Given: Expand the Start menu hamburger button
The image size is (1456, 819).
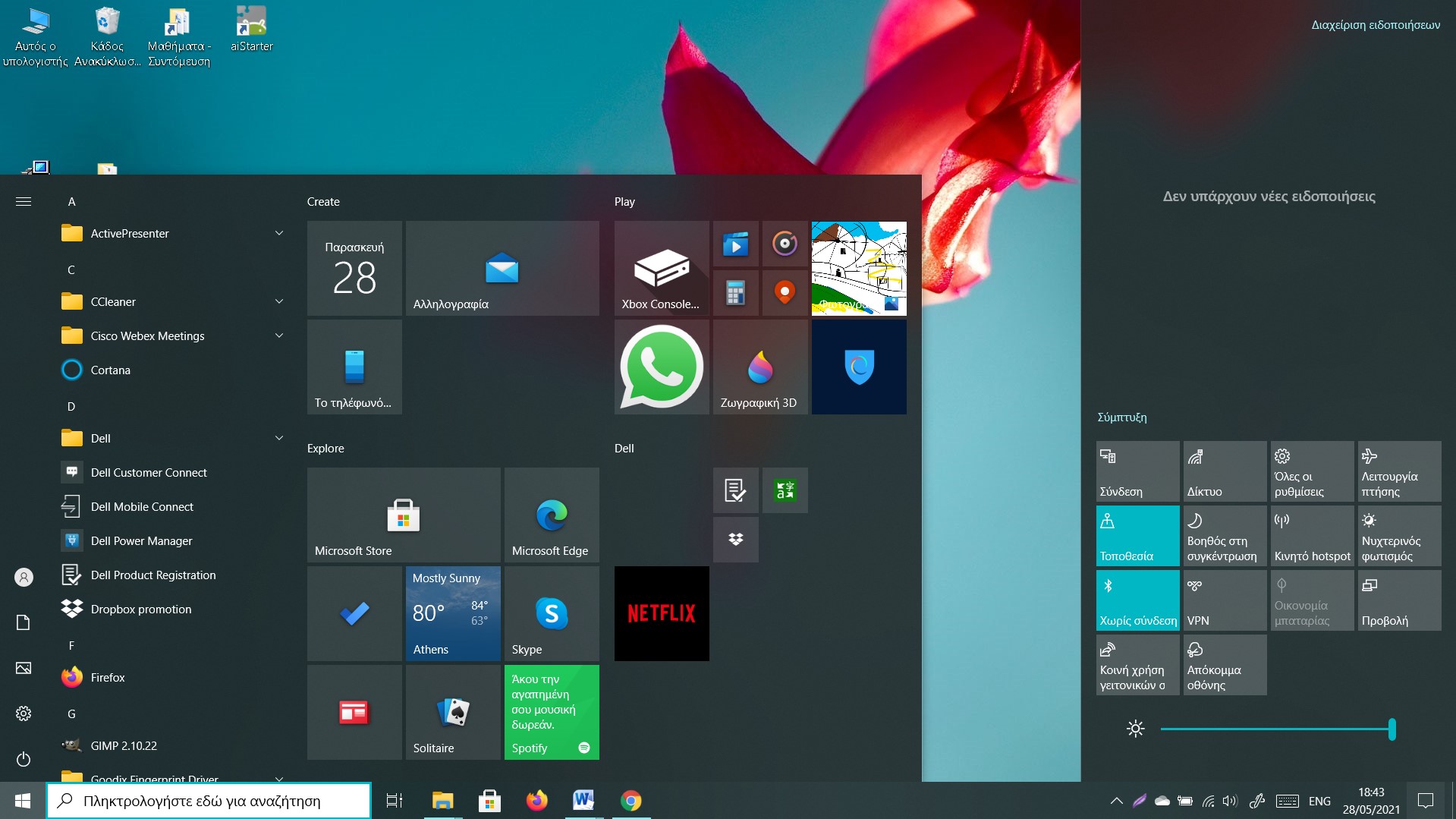Looking at the screenshot, I should click(24, 201).
